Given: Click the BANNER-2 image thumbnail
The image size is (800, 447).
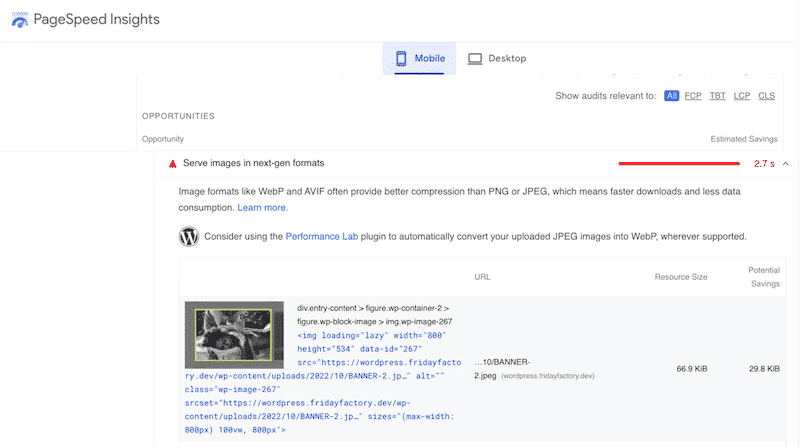Looking at the screenshot, I should 228,334.
